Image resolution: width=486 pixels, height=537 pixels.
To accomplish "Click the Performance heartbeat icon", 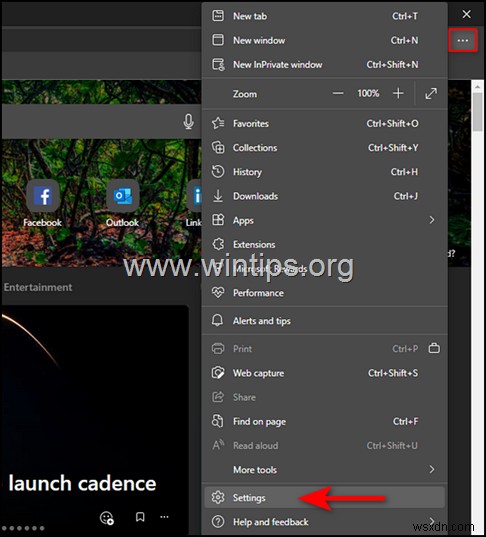I will pyautogui.click(x=218, y=293).
